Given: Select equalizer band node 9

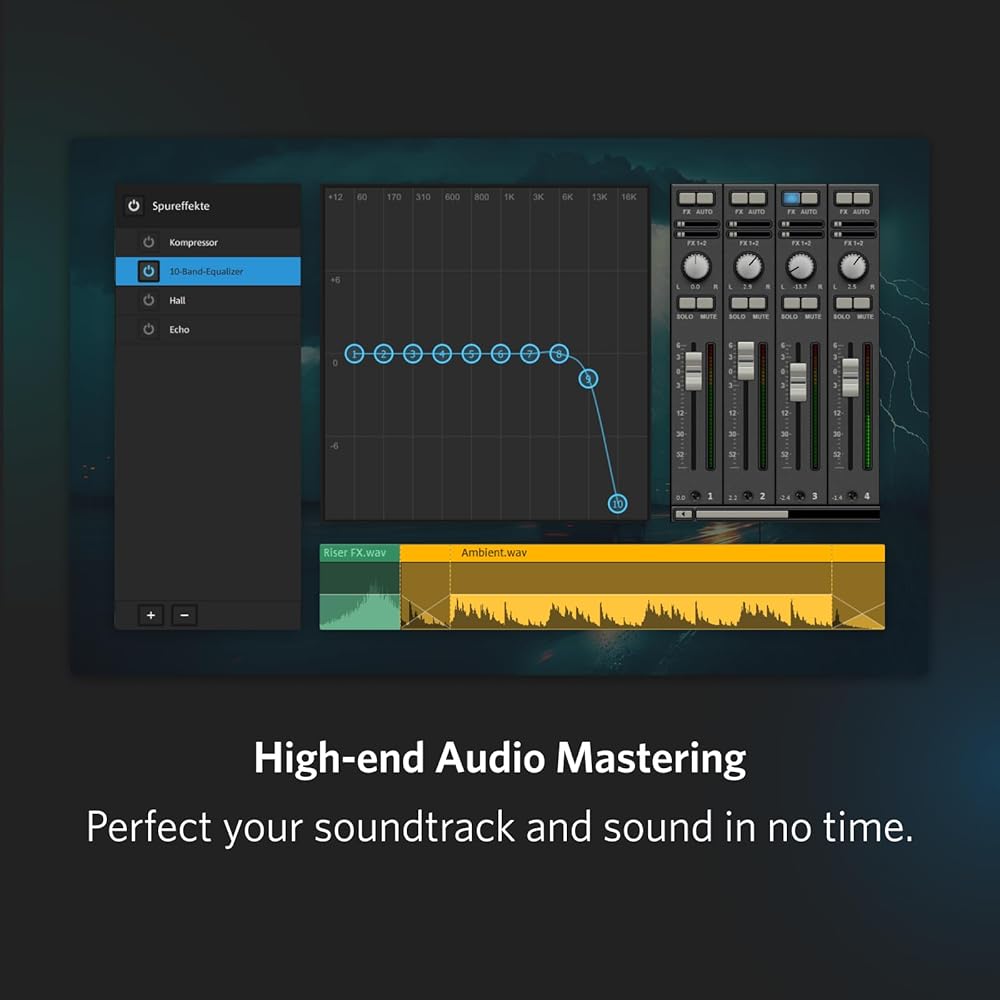Looking at the screenshot, I should (x=589, y=378).
